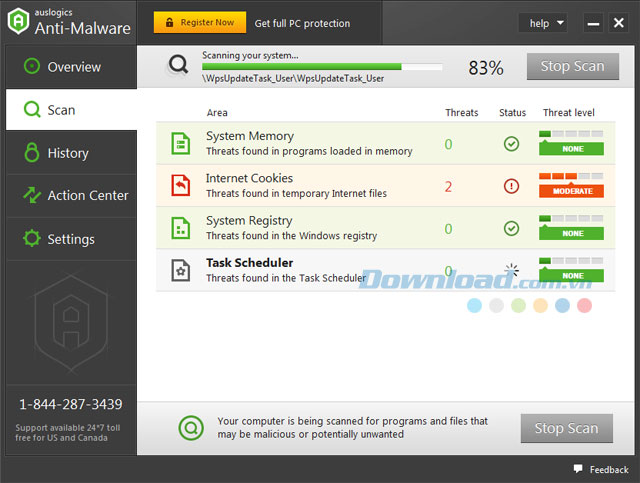Click the scan progress bar
Screen dimensions: 640x483
tap(322, 67)
